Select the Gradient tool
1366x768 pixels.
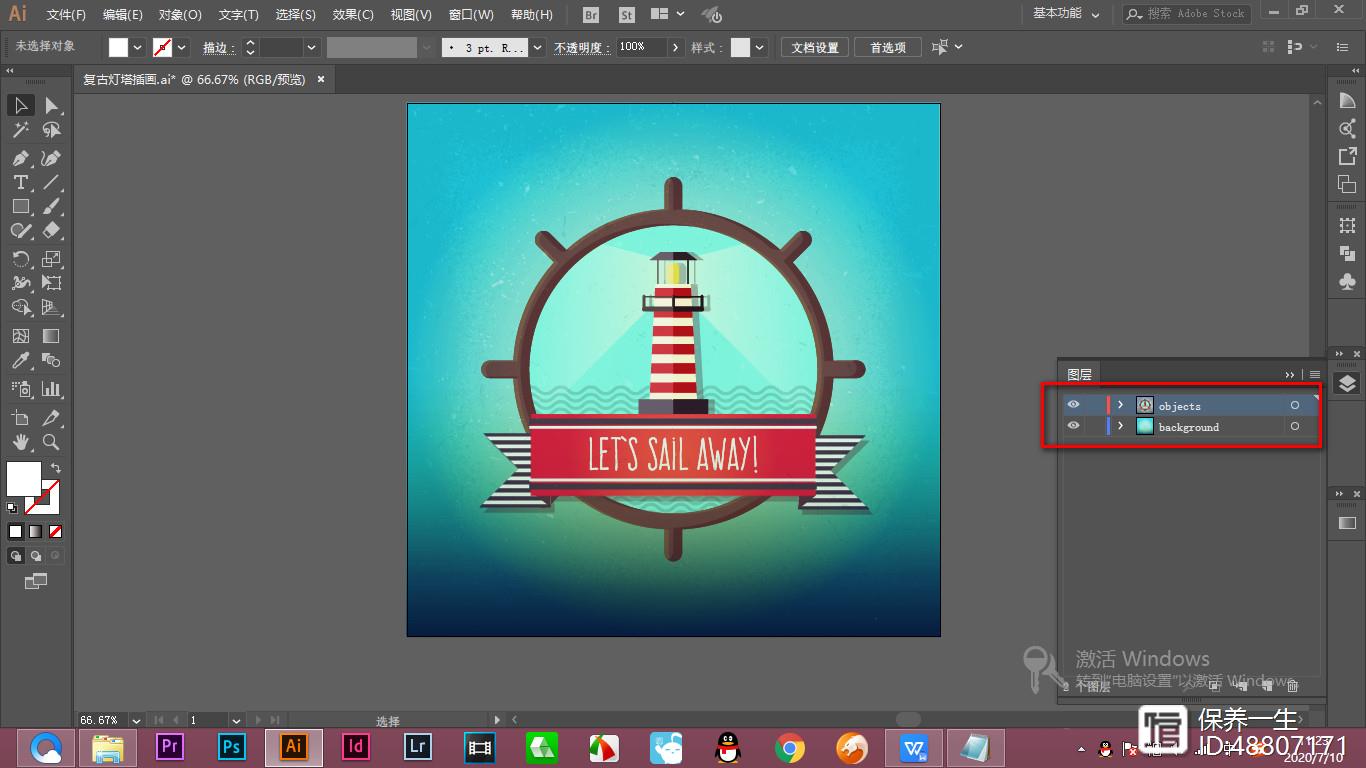pos(51,336)
